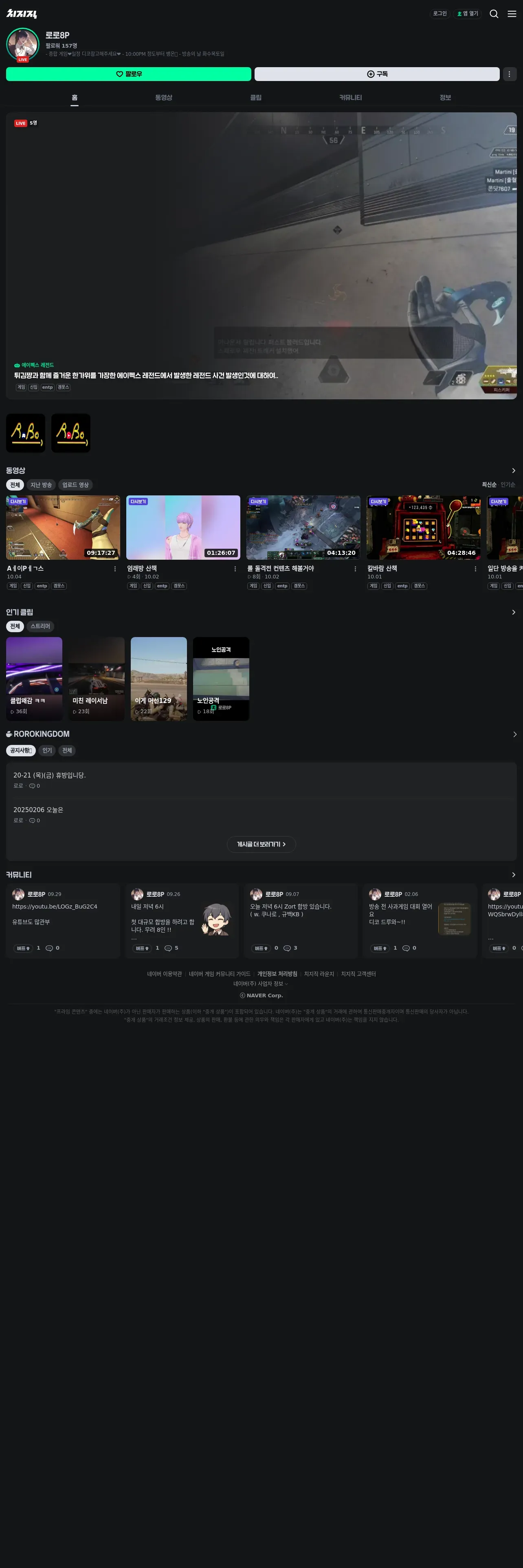Open options for 롤 돌격전 video
This screenshot has width=523, height=1568.
click(x=355, y=569)
